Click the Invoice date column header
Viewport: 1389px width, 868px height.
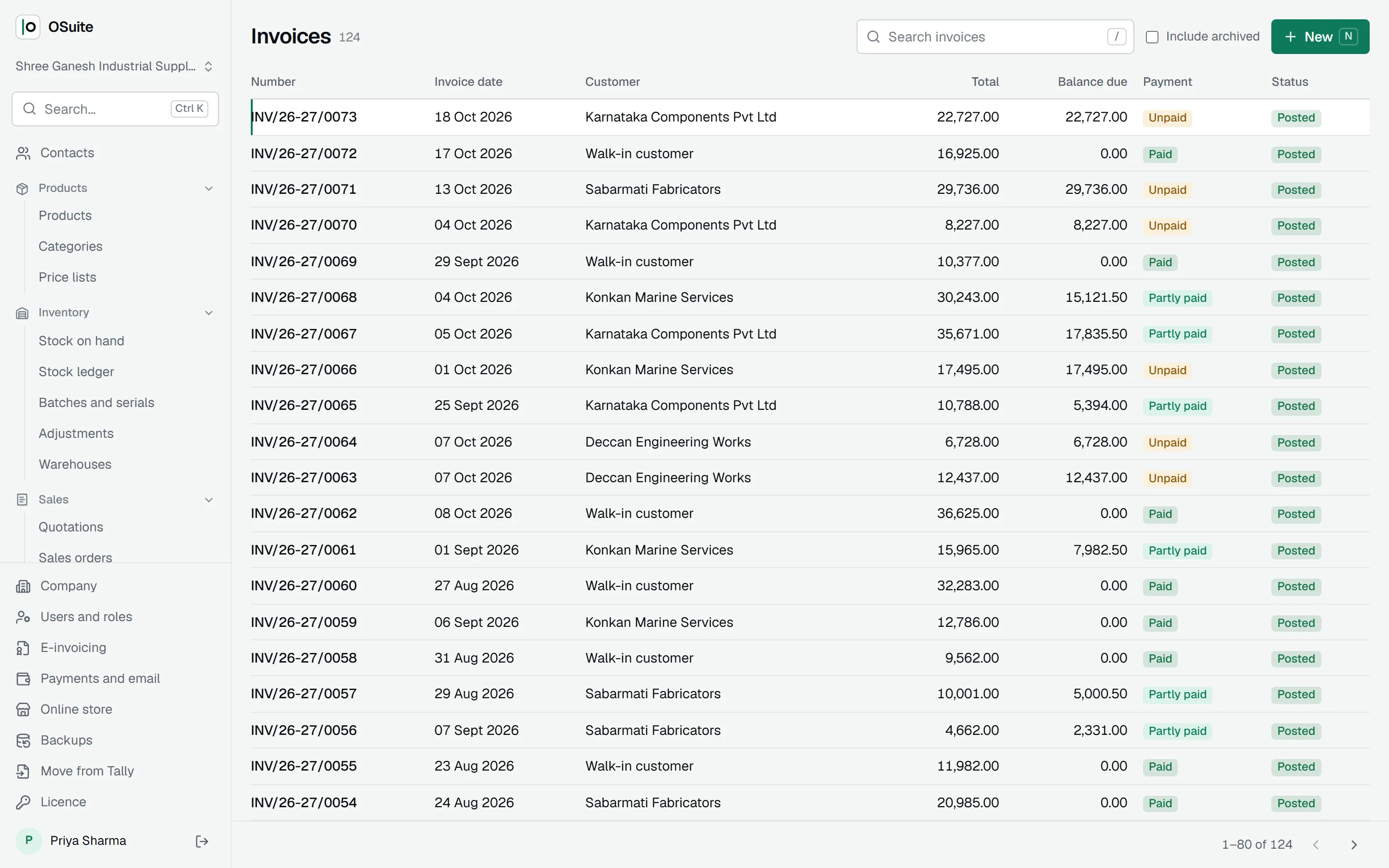(x=468, y=81)
